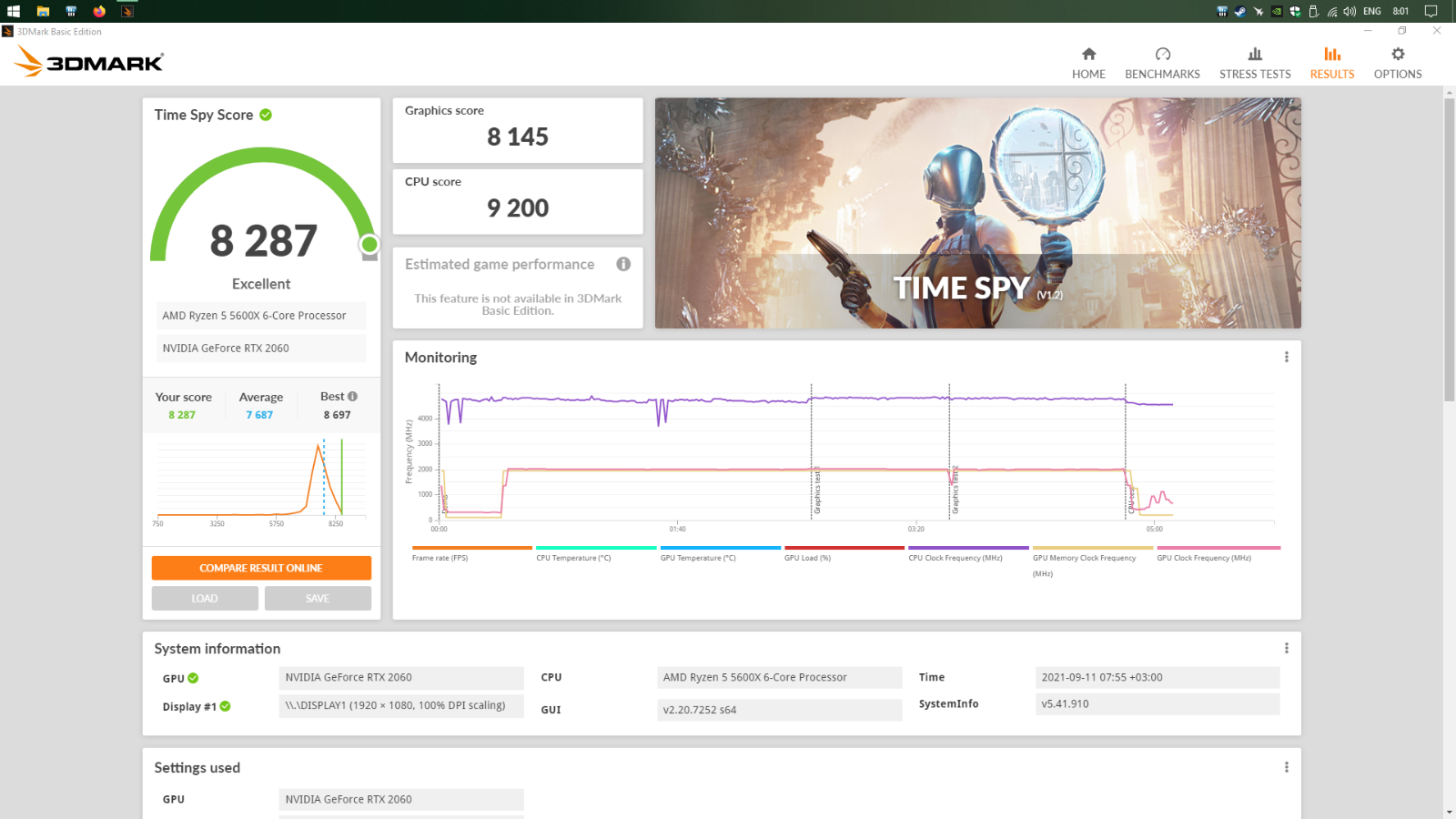The image size is (1456, 819).
Task: Open the Settings used three-dot menu
Action: (1286, 767)
